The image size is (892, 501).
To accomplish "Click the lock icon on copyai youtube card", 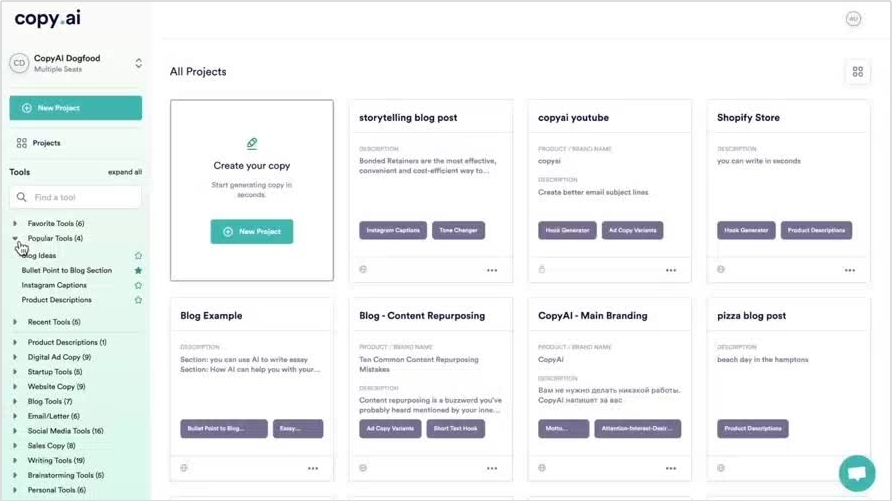I will click(x=542, y=269).
